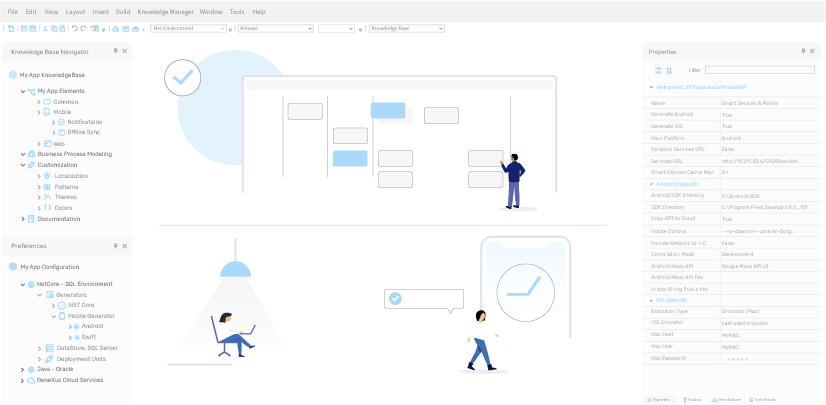Click the Filter field in Properties
Viewport: 826px width, 405px height.
coord(759,70)
